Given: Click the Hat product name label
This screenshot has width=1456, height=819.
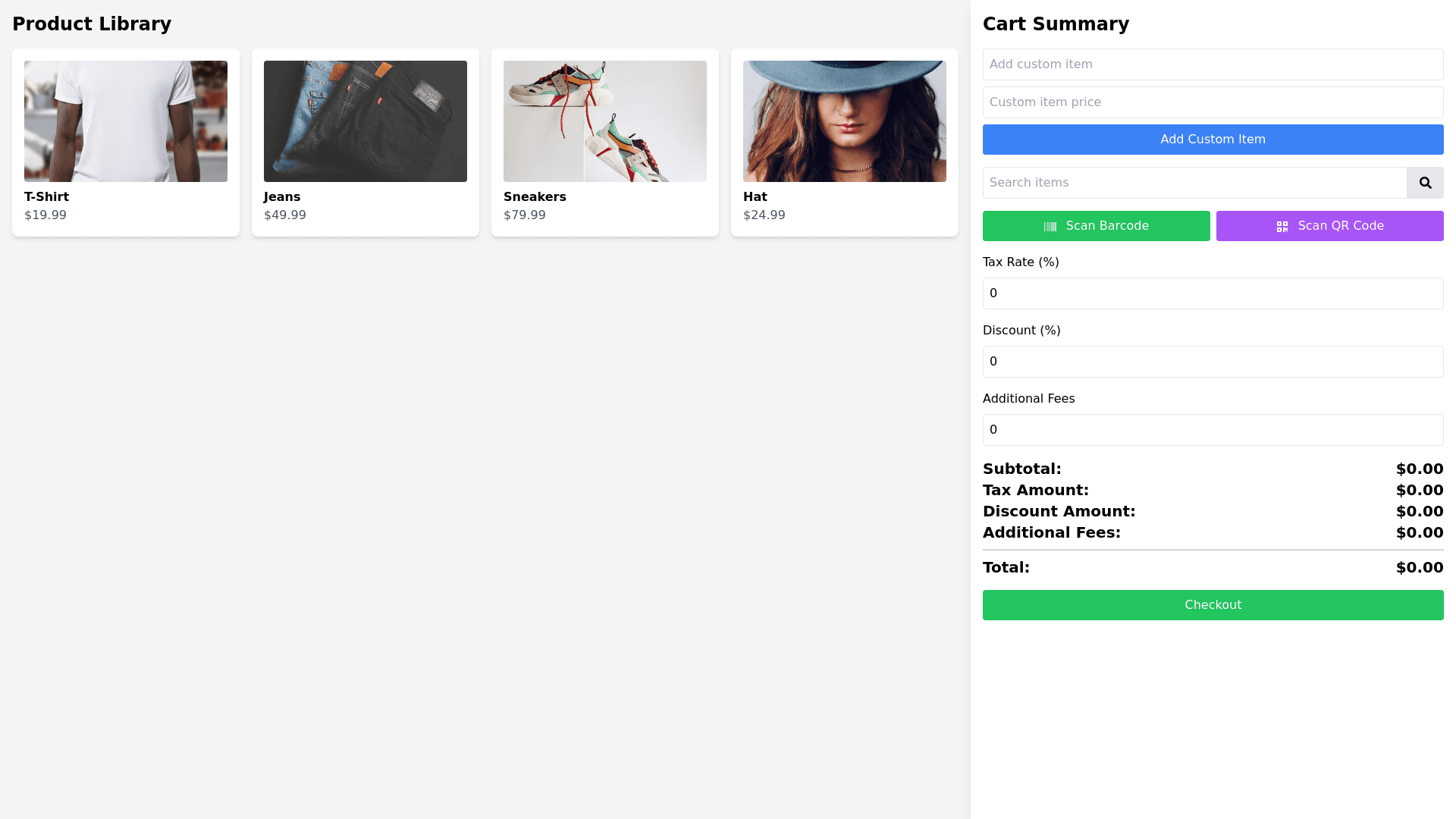Looking at the screenshot, I should pos(755,197).
